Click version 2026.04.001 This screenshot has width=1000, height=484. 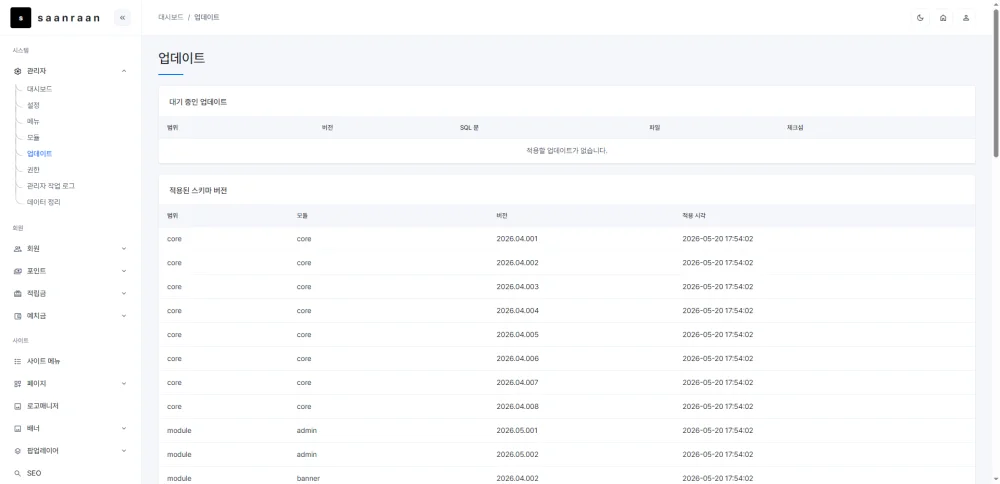[x=517, y=239]
